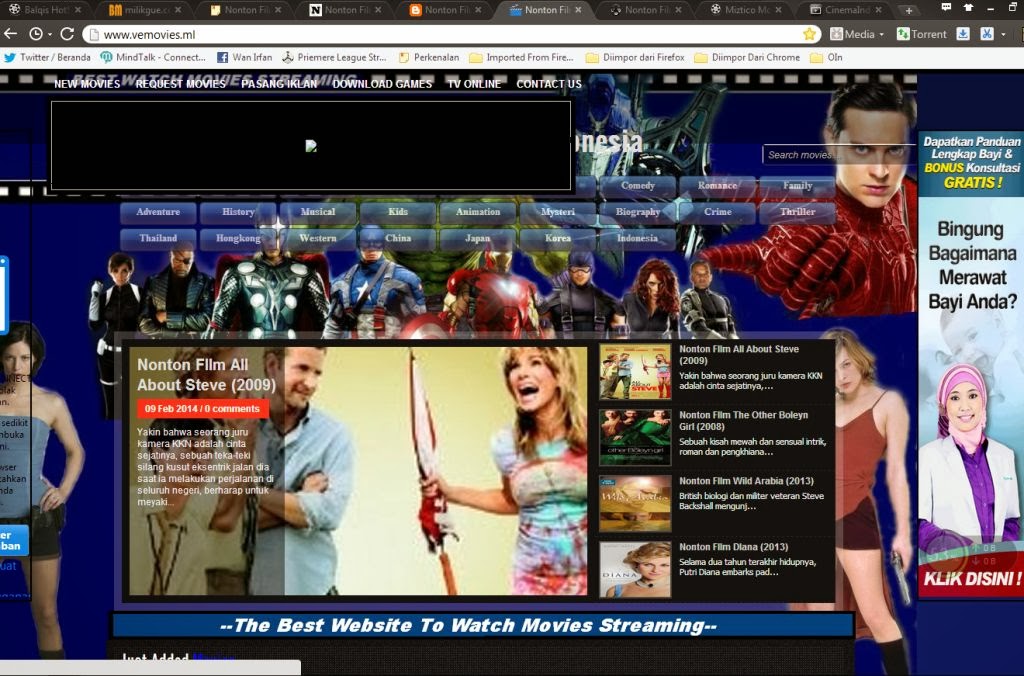
Task: Open DOWNLOAD GAMES menu item
Action: point(382,84)
